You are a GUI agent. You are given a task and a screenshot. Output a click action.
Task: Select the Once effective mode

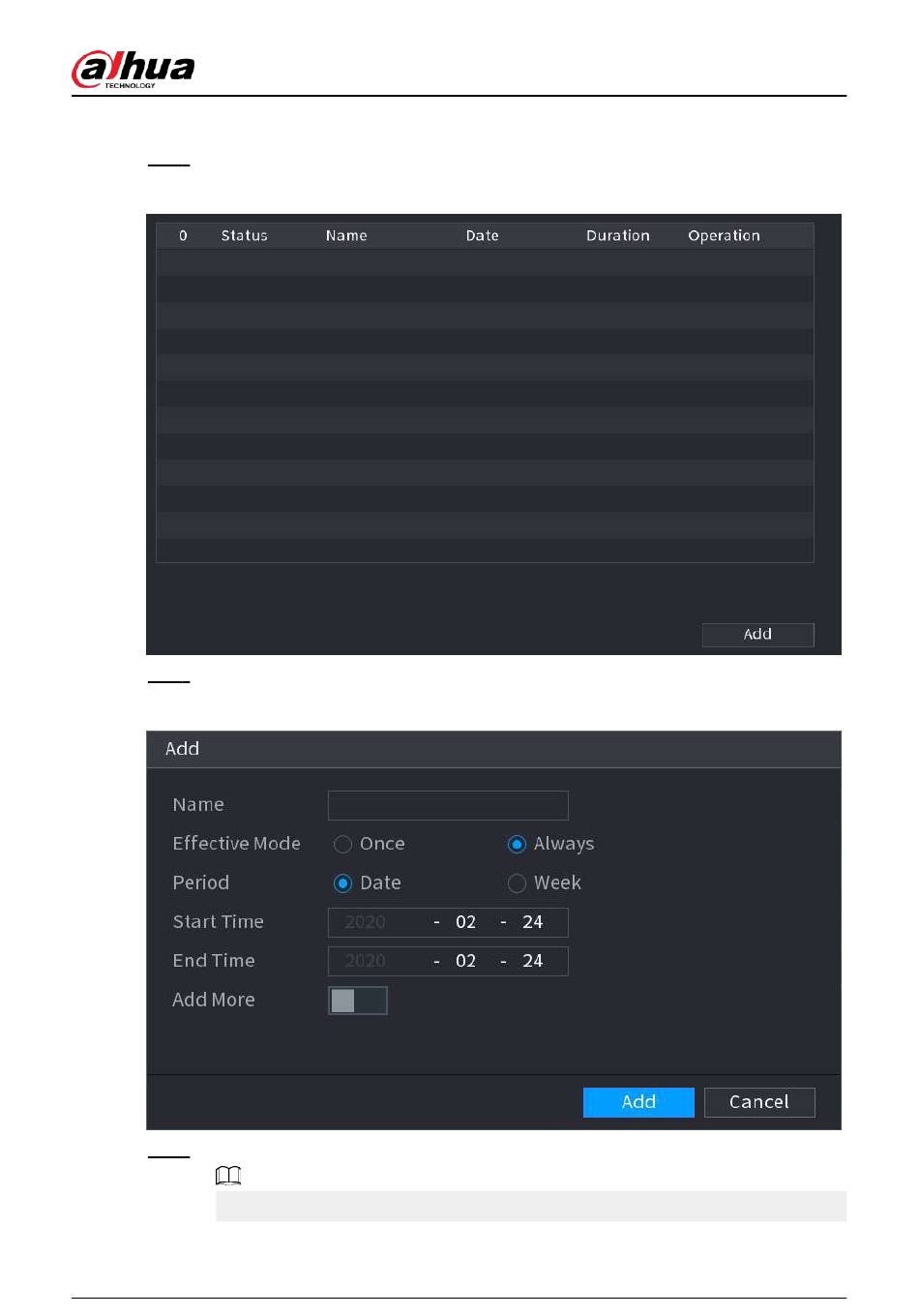342,844
